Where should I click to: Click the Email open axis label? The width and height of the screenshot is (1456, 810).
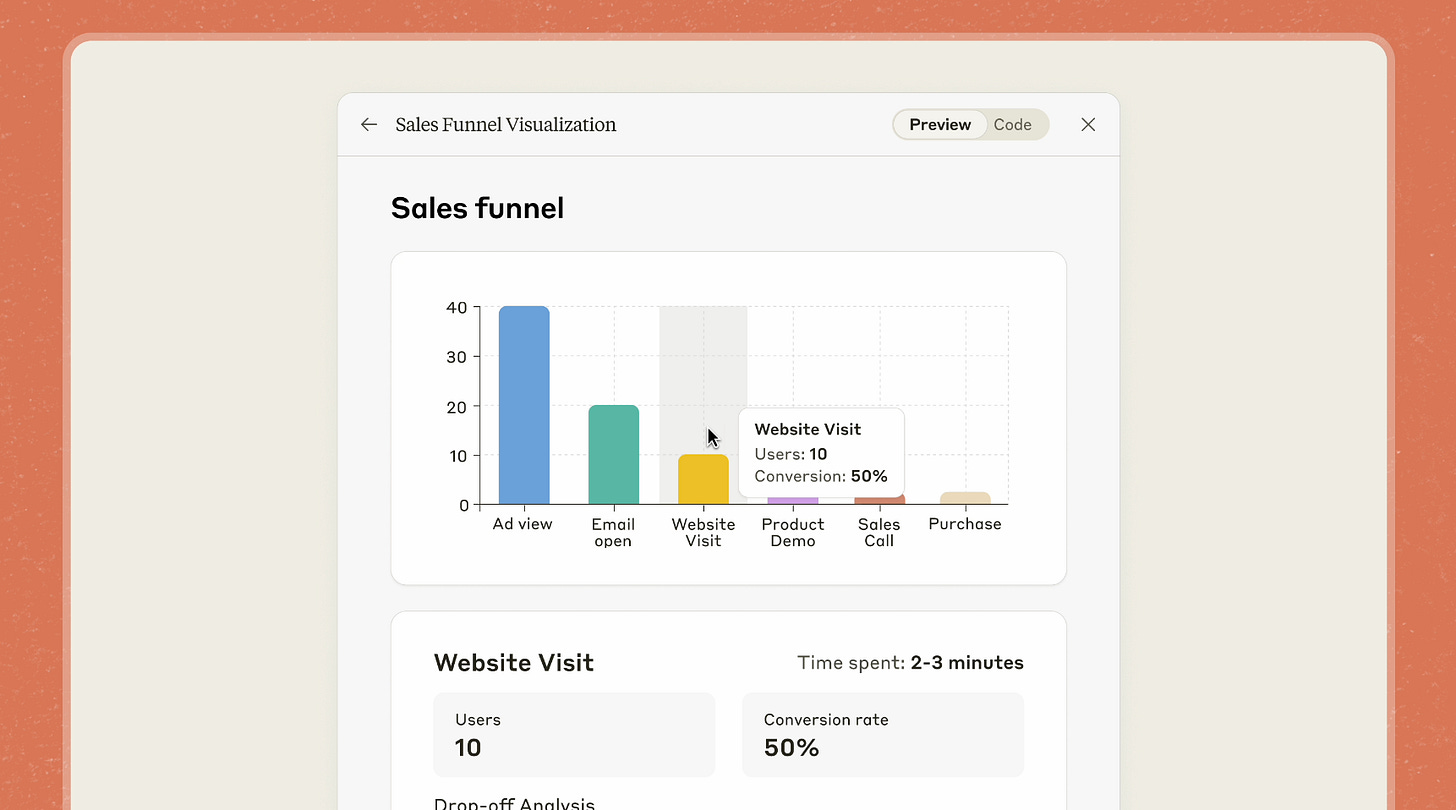[613, 532]
